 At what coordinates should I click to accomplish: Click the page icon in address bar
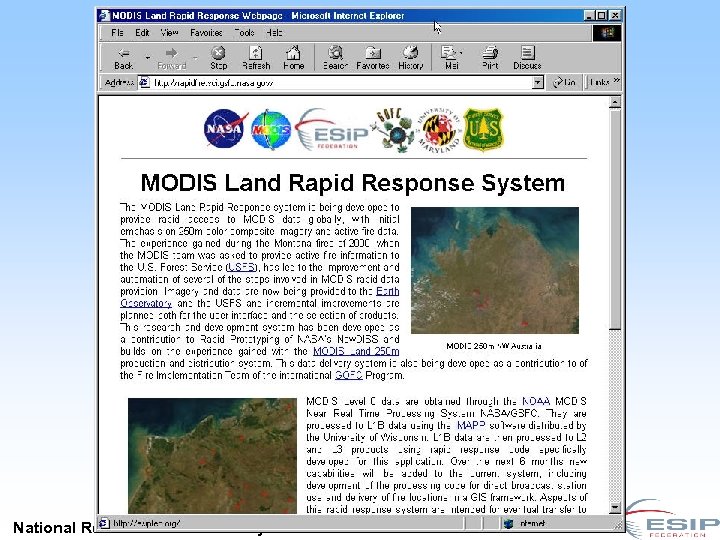pos(145,83)
